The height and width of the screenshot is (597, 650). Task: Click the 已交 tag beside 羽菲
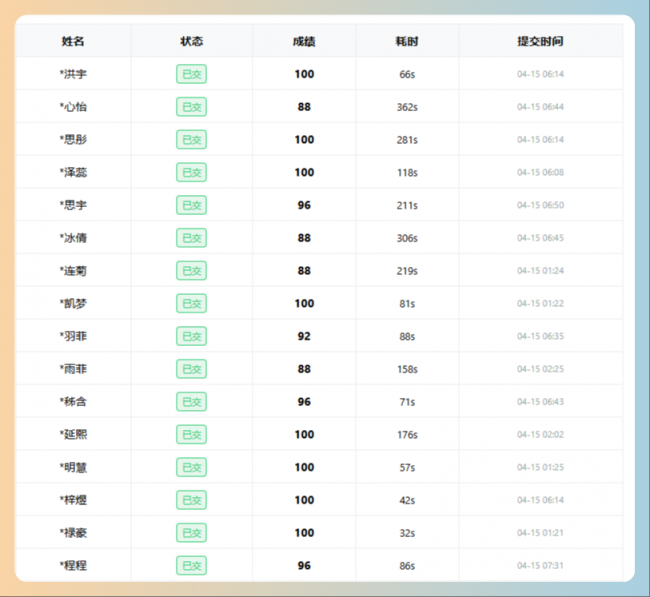tap(191, 336)
